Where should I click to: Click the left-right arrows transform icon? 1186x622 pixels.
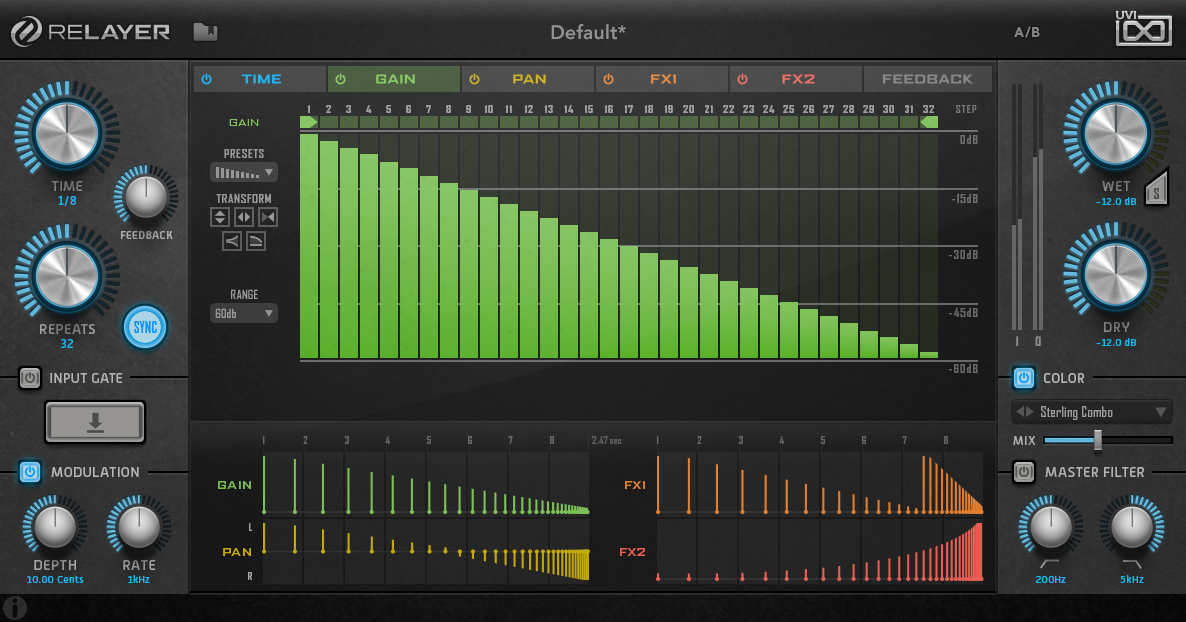coord(244,217)
